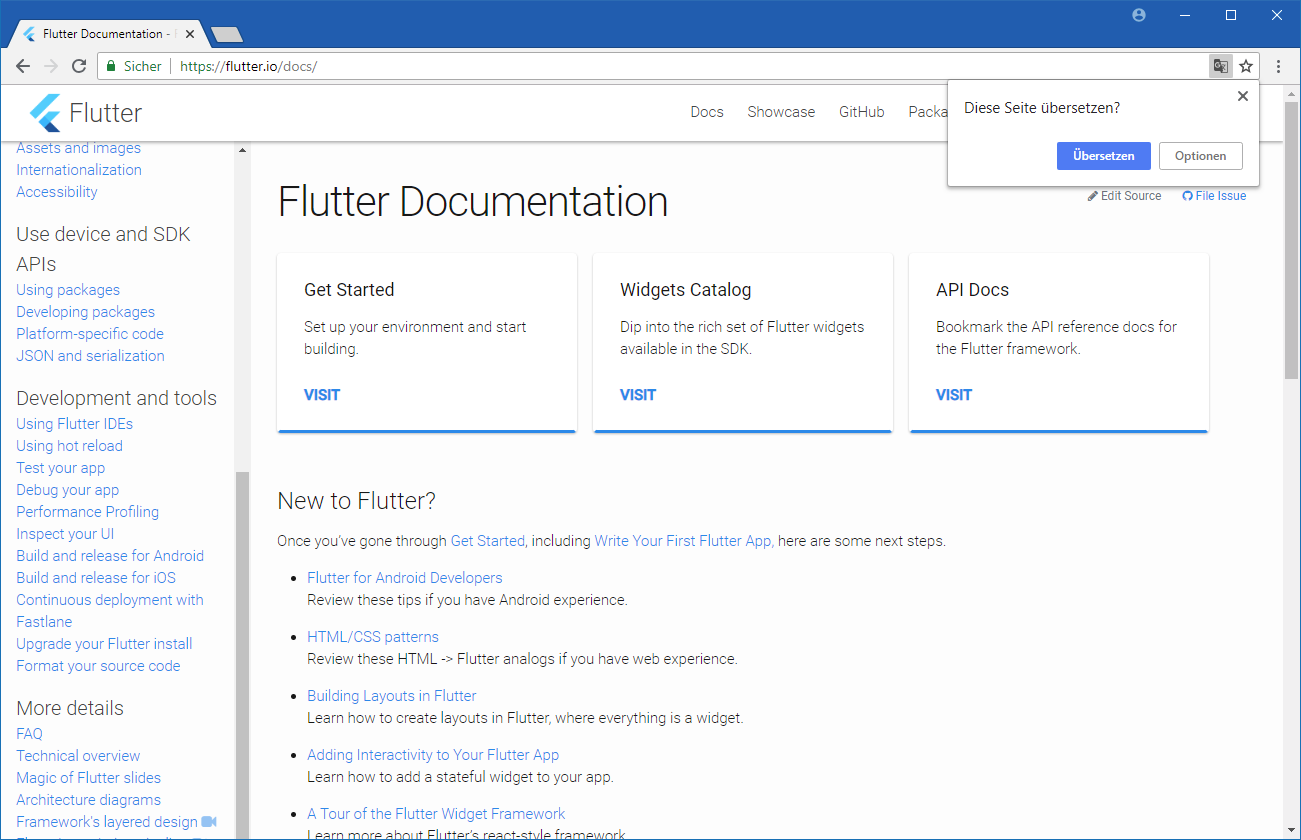Viewport: 1301px width, 840px height.
Task: Open Debug your app sidebar link
Action: pos(67,490)
